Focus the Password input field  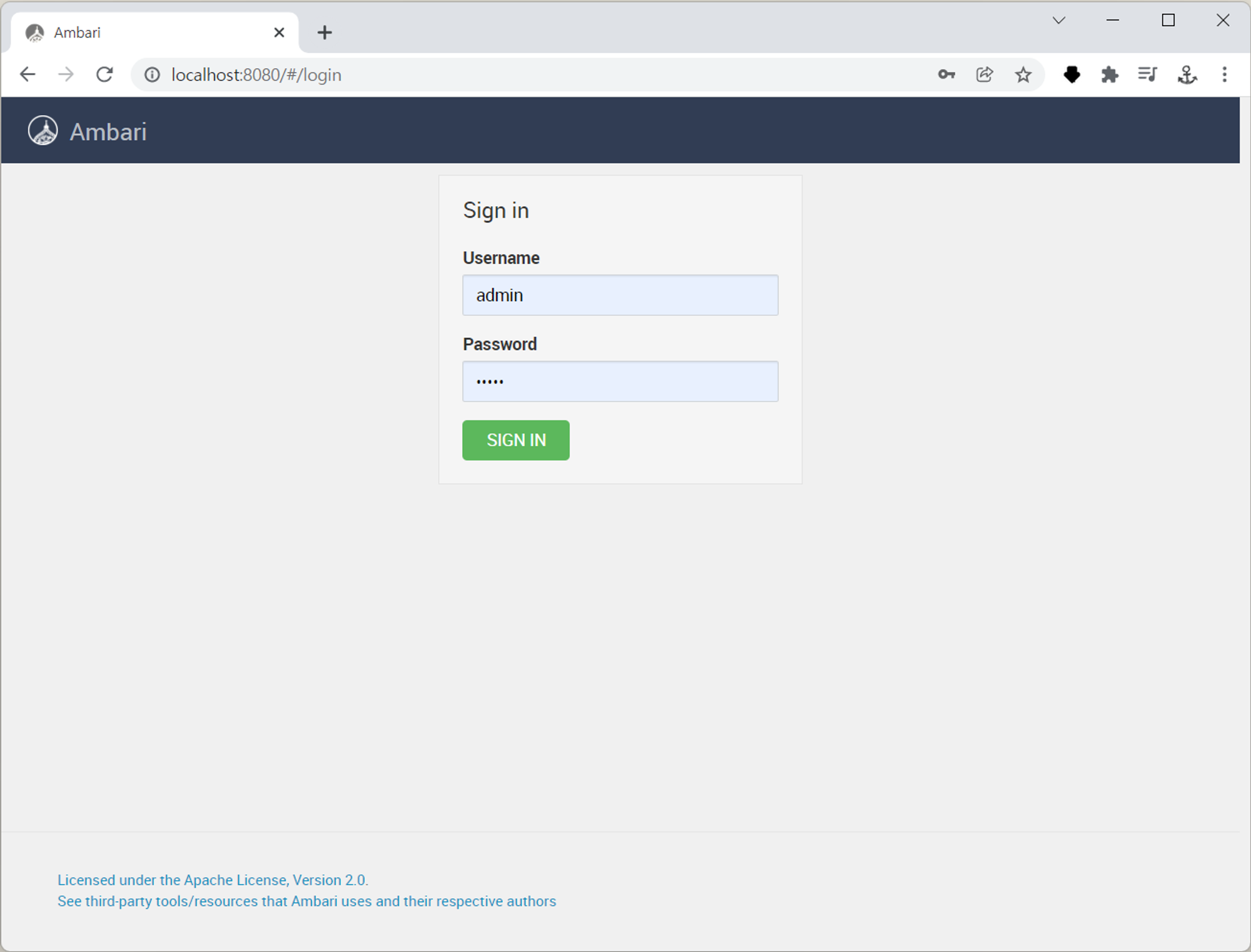click(620, 382)
